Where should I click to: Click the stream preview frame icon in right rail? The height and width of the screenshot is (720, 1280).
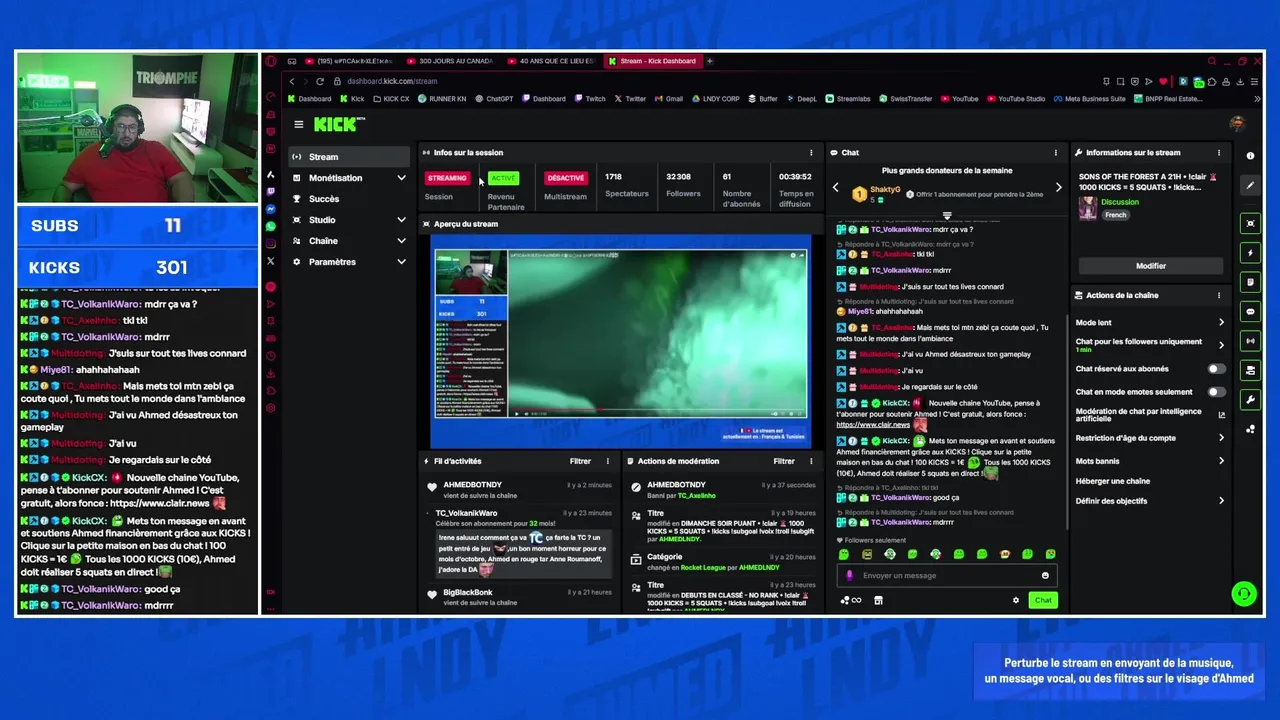point(1250,223)
